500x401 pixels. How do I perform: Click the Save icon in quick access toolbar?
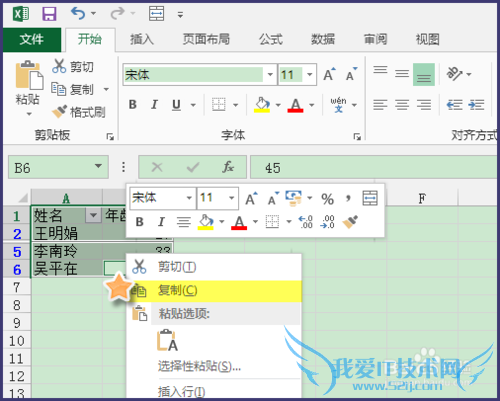coord(49,14)
